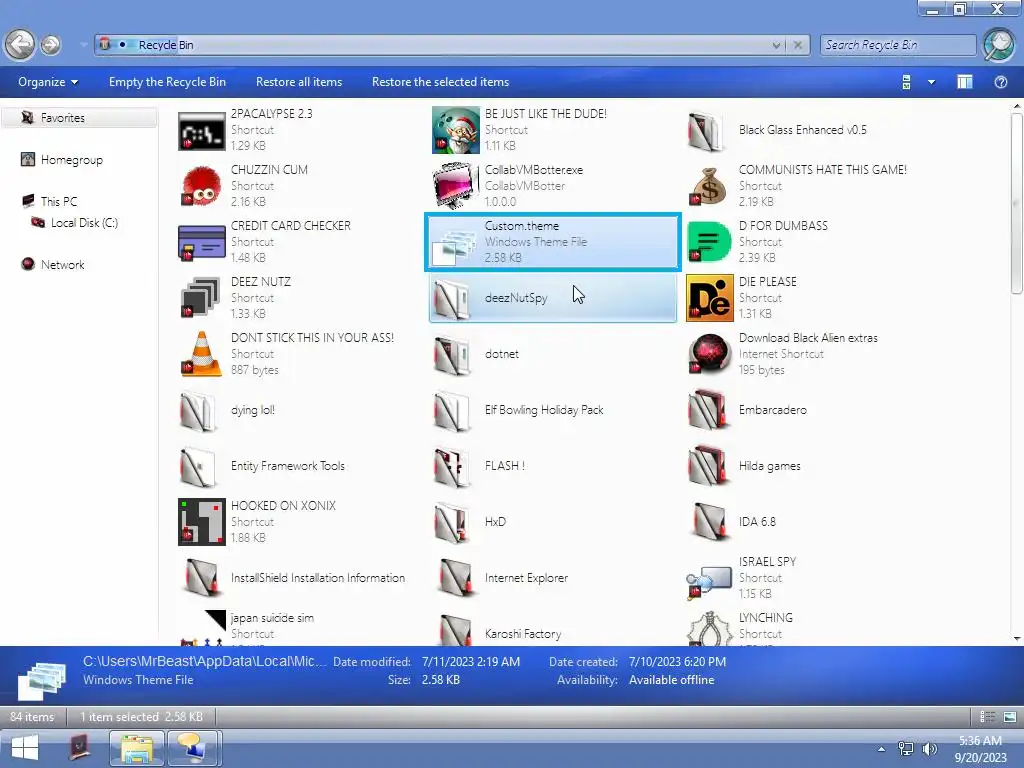Open the Help question mark button
The height and width of the screenshot is (768, 1024).
(x=1000, y=82)
